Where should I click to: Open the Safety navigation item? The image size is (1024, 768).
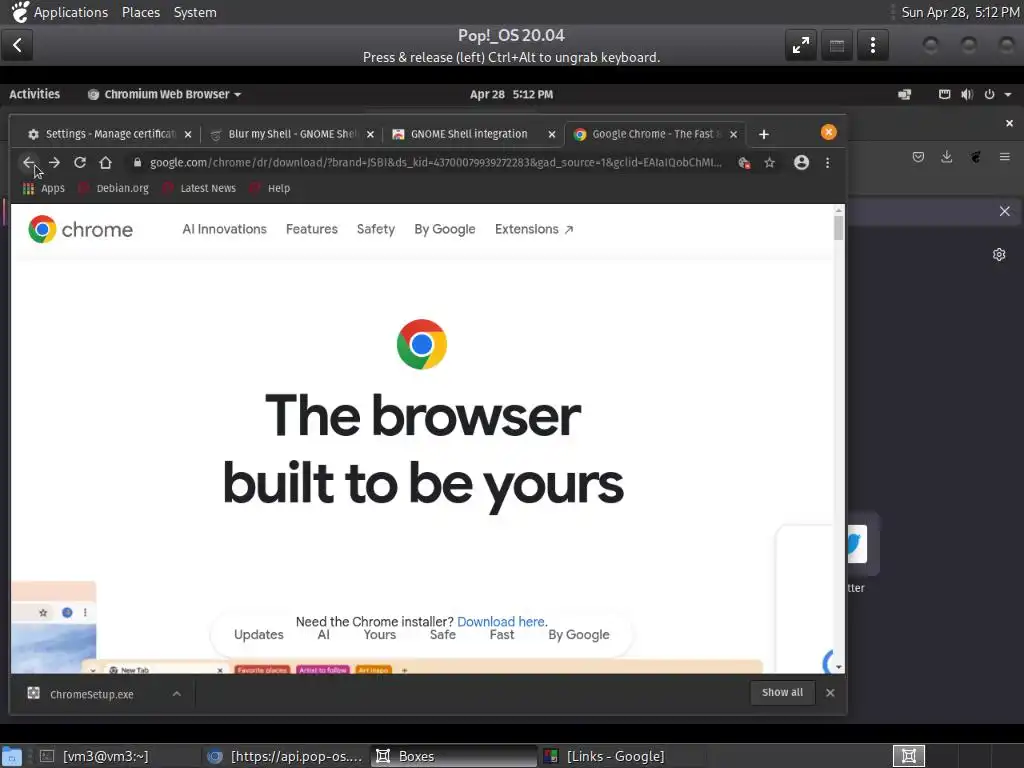tap(376, 229)
